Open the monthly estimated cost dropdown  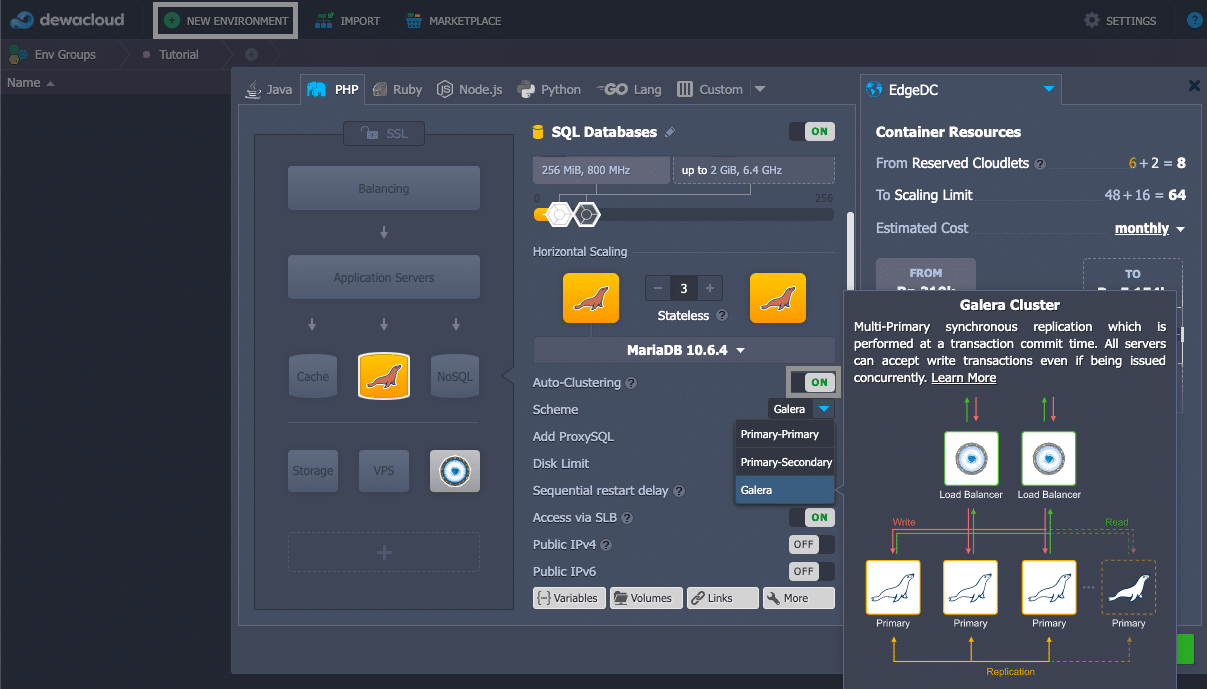(1149, 229)
